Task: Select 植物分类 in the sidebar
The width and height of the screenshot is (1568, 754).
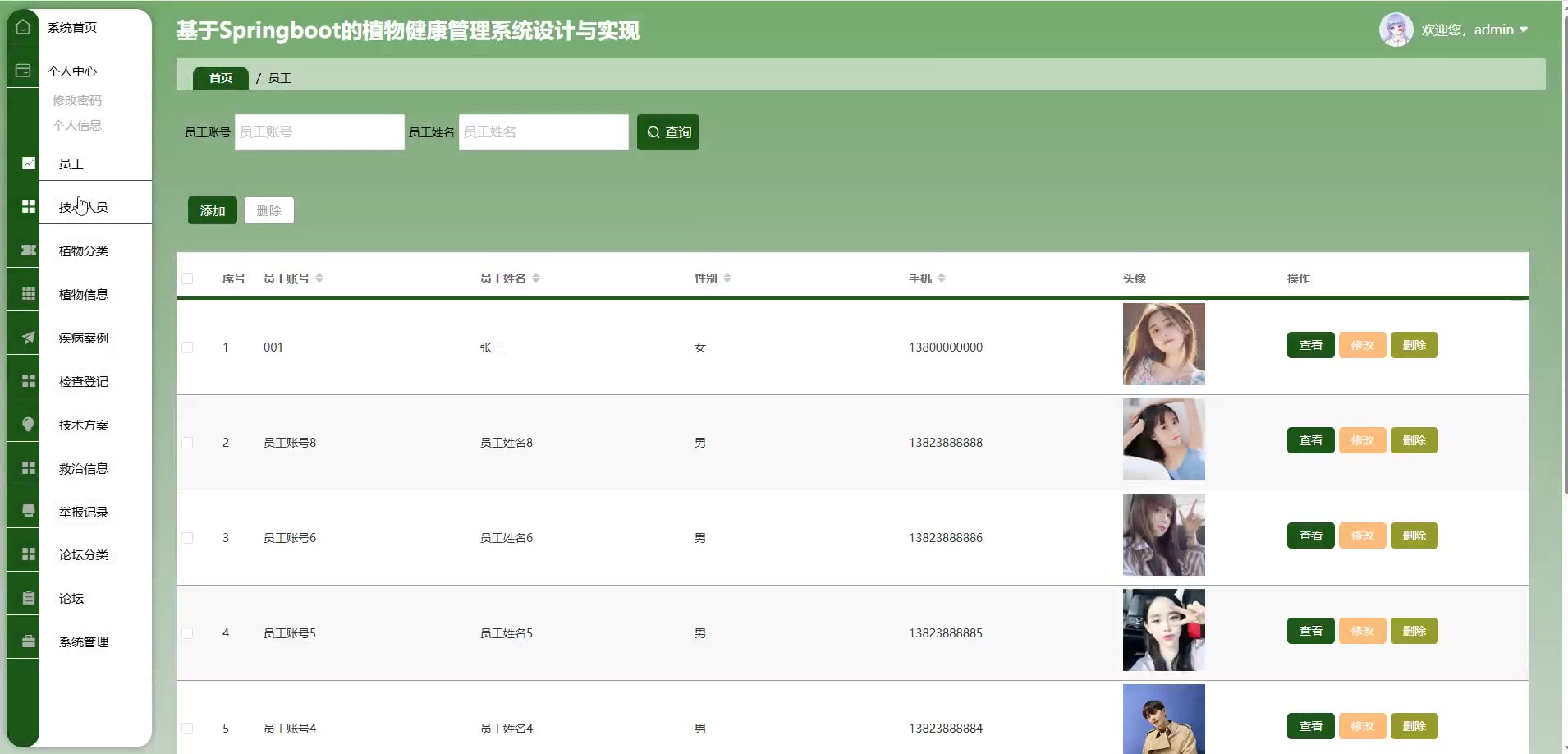Action: pos(84,251)
